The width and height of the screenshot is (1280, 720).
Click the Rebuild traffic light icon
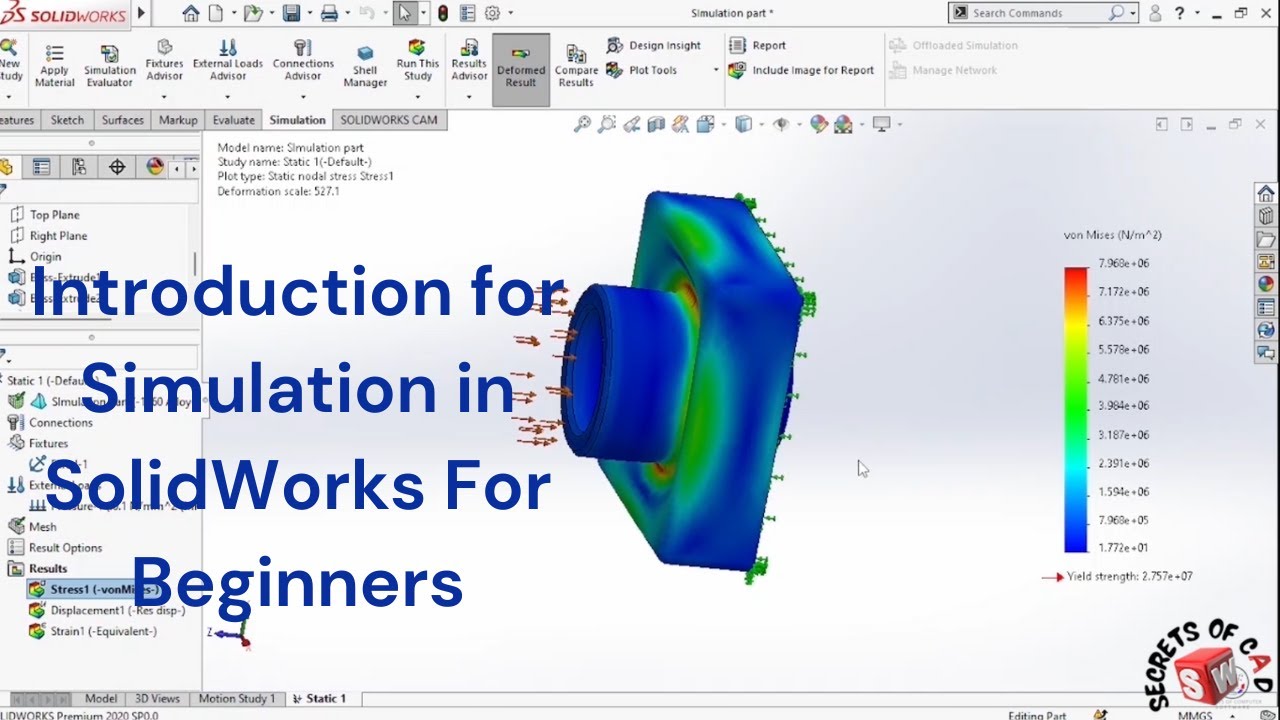(x=442, y=14)
